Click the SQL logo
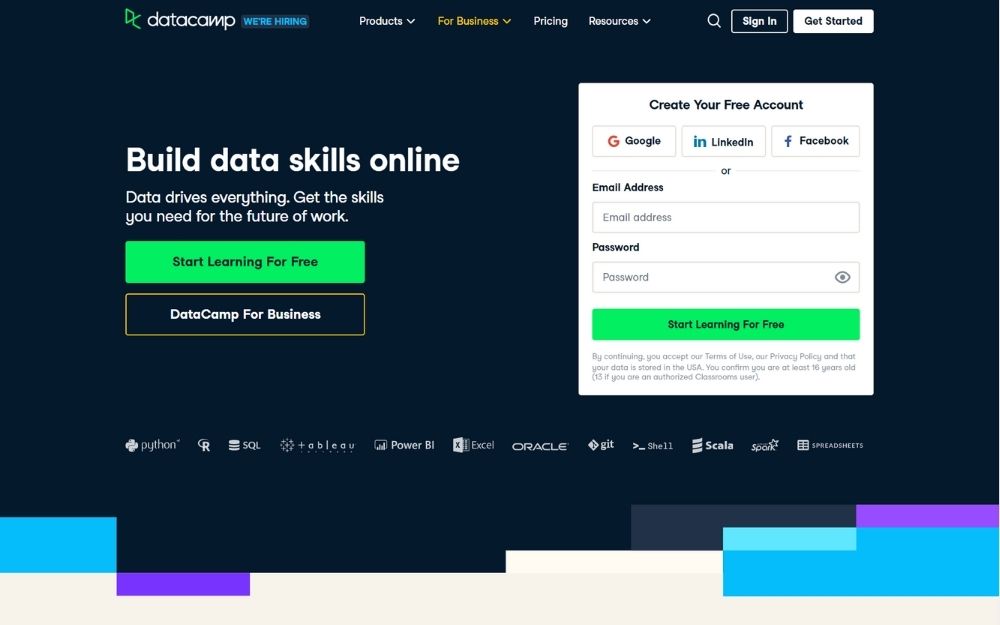Screen dimensions: 1000x625 coord(244,445)
